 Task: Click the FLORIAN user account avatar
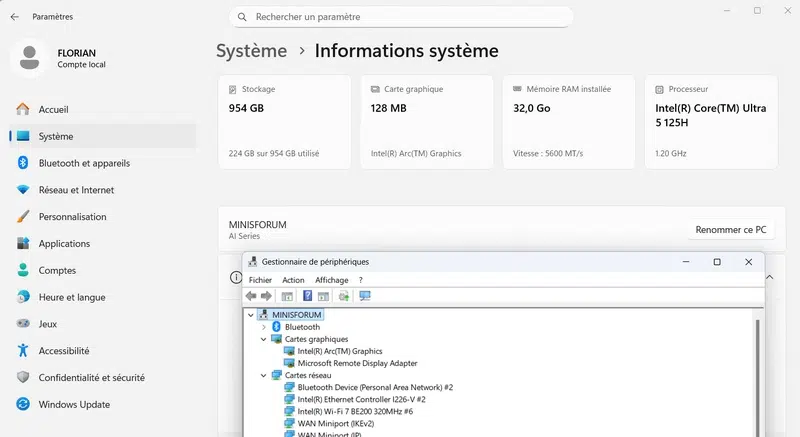point(30,58)
